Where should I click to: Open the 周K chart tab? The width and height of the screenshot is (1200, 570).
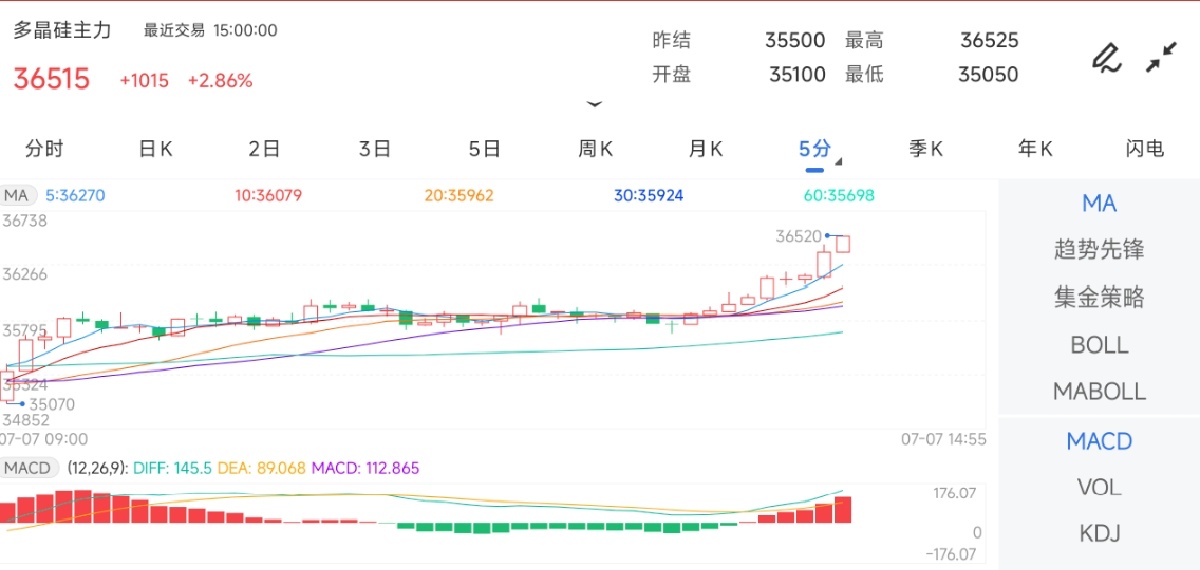click(x=595, y=149)
